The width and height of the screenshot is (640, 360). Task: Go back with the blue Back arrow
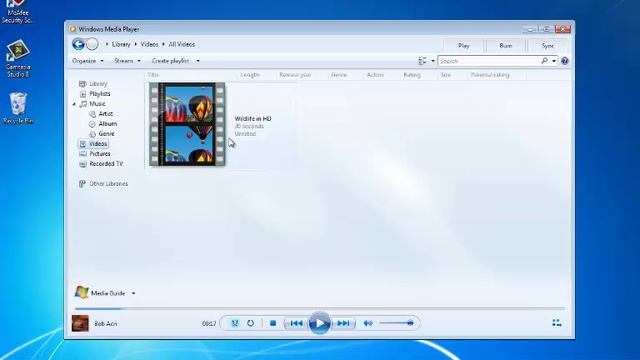78,44
